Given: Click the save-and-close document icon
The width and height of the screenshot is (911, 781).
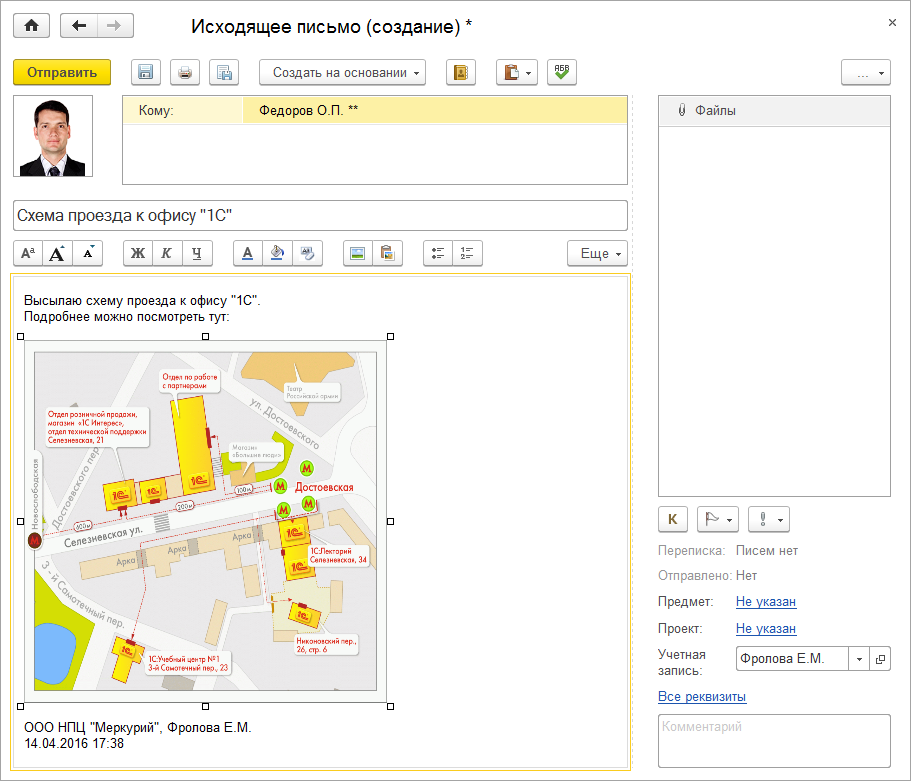Looking at the screenshot, I should pyautogui.click(x=224, y=73).
